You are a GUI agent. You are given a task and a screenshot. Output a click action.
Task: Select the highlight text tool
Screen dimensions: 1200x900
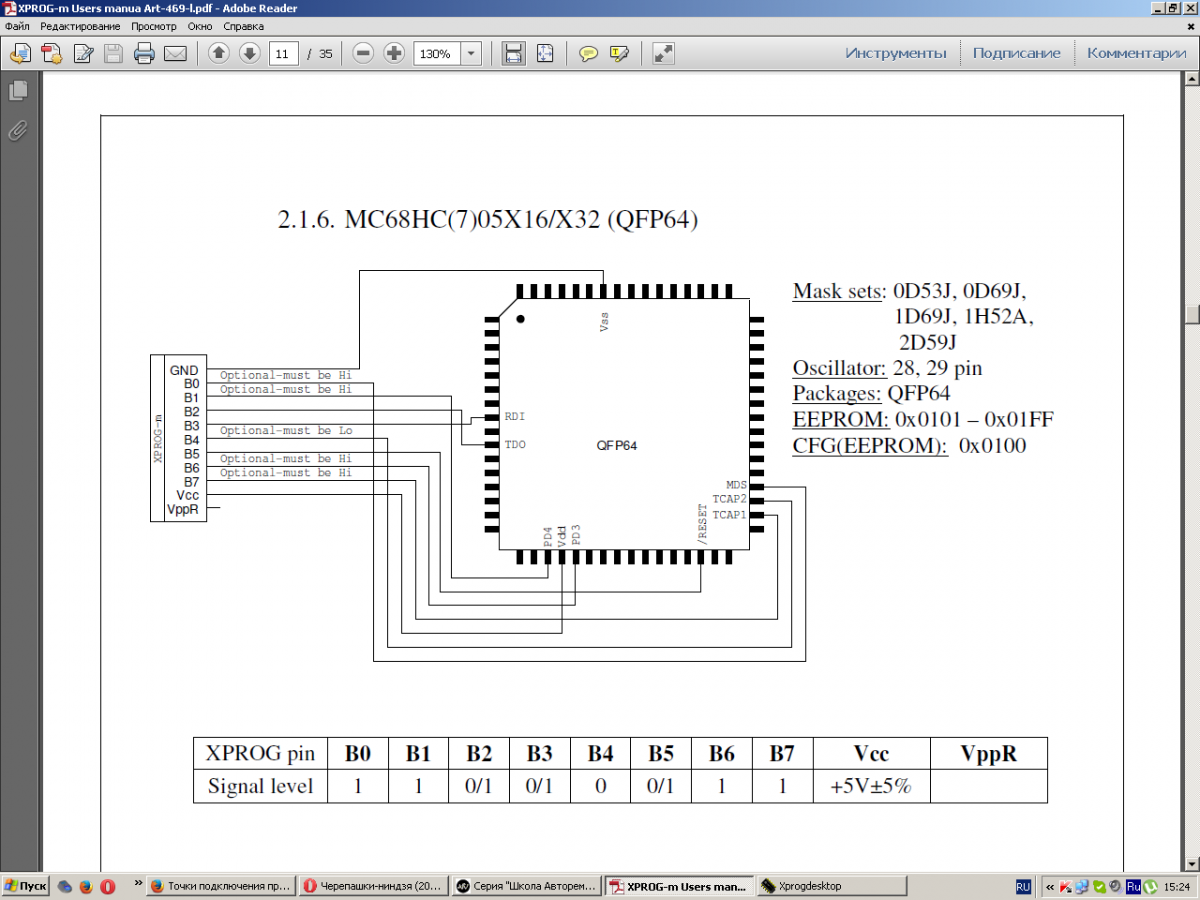pos(619,53)
